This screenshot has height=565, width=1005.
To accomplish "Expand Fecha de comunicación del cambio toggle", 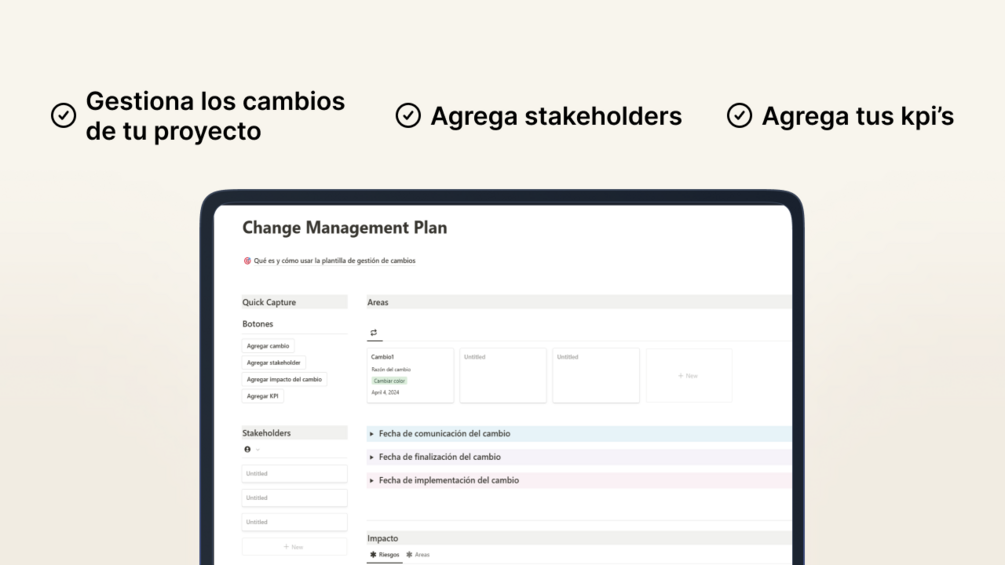I will click(372, 434).
